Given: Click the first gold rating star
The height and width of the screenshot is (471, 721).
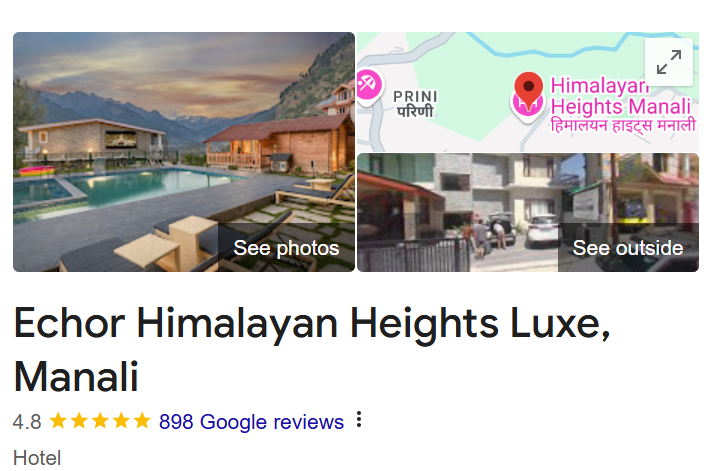Looking at the screenshot, I should (x=58, y=420).
